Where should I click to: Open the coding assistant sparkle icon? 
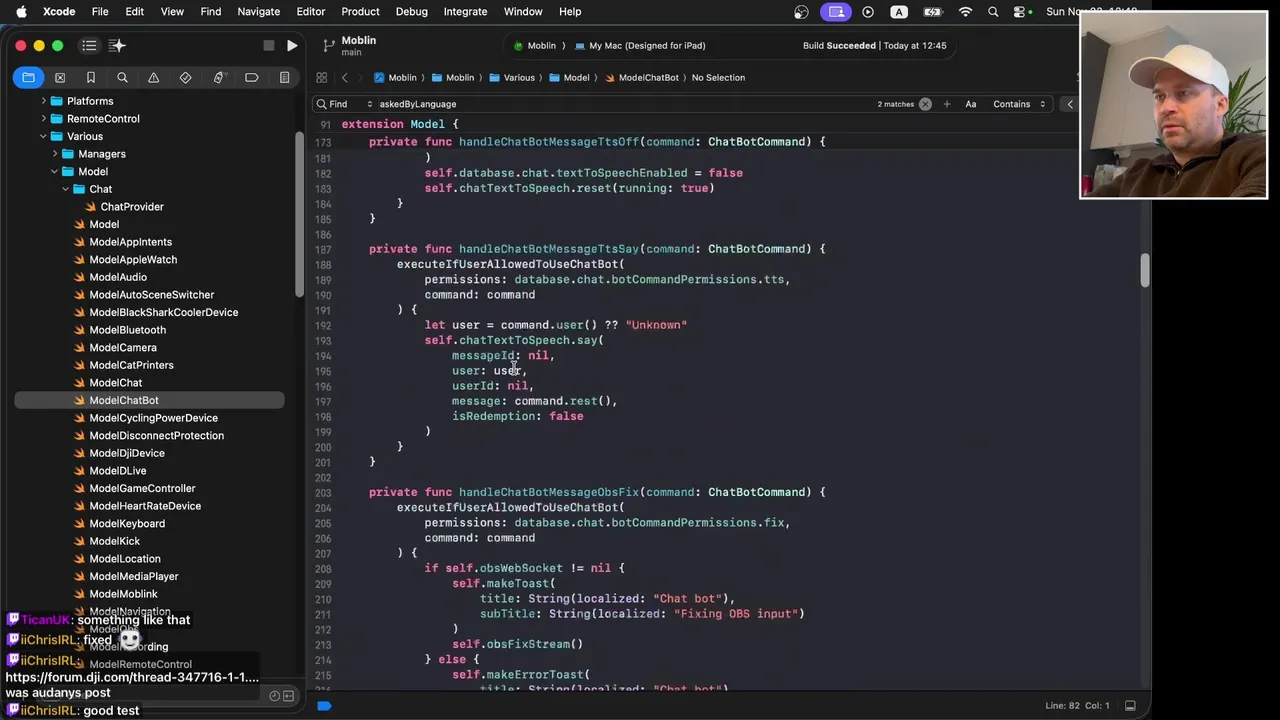click(x=117, y=45)
